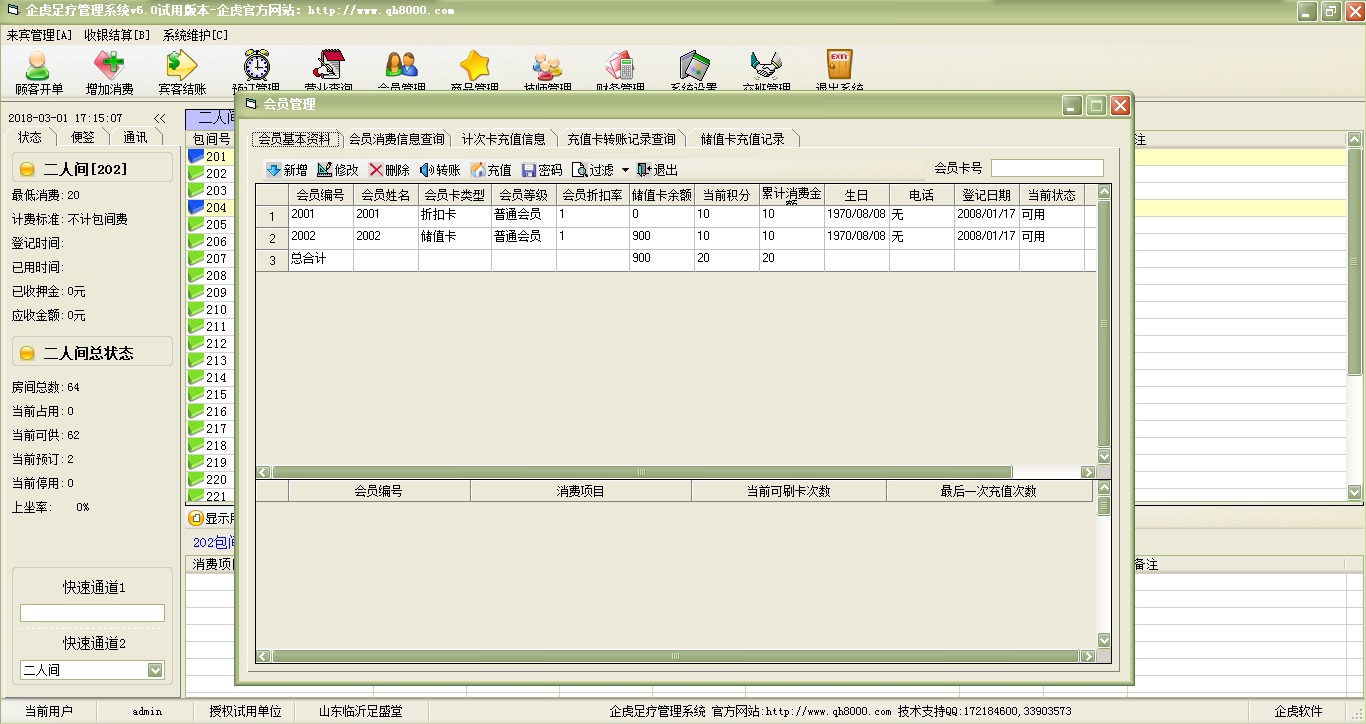
Task: Click the 转账 transfer button
Action: (x=439, y=170)
